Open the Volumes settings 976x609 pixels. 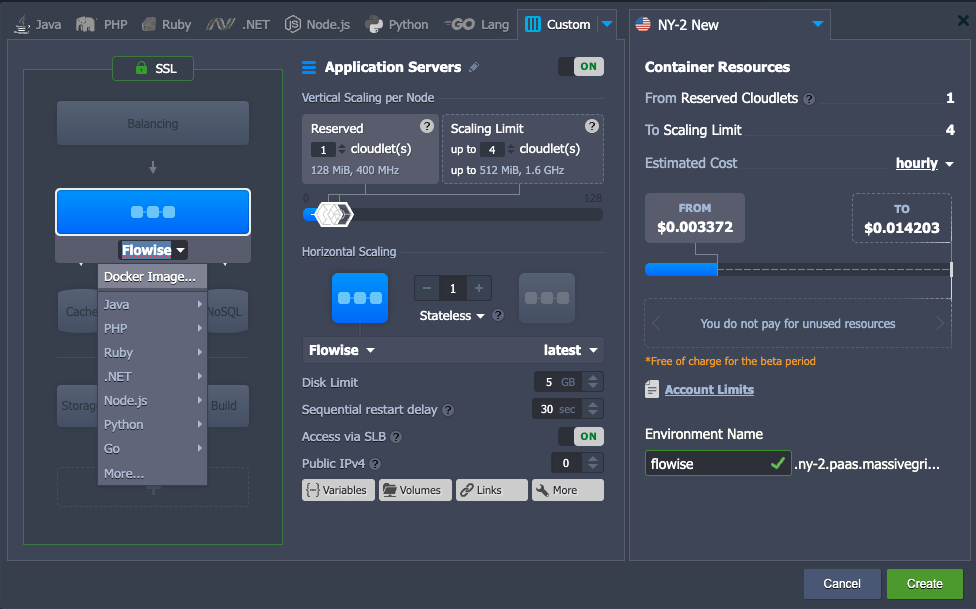415,490
